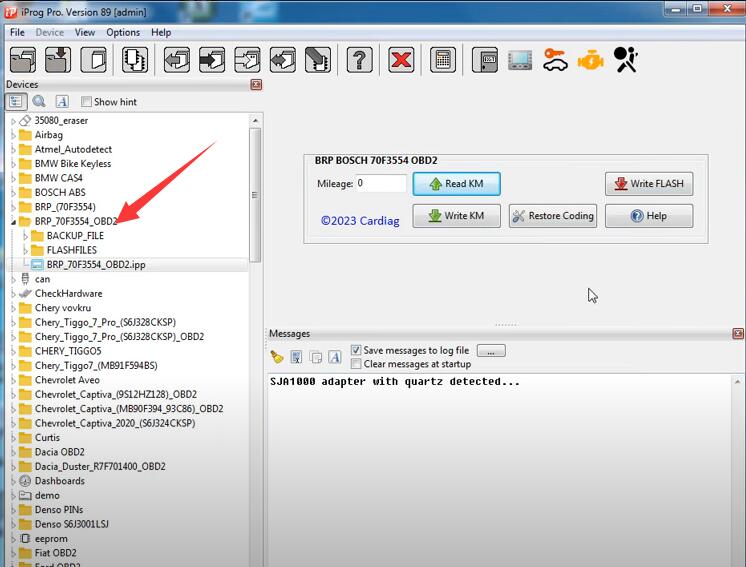Click the blank document toolbar icon
Screen dimensions: 746x567
(x=93, y=60)
